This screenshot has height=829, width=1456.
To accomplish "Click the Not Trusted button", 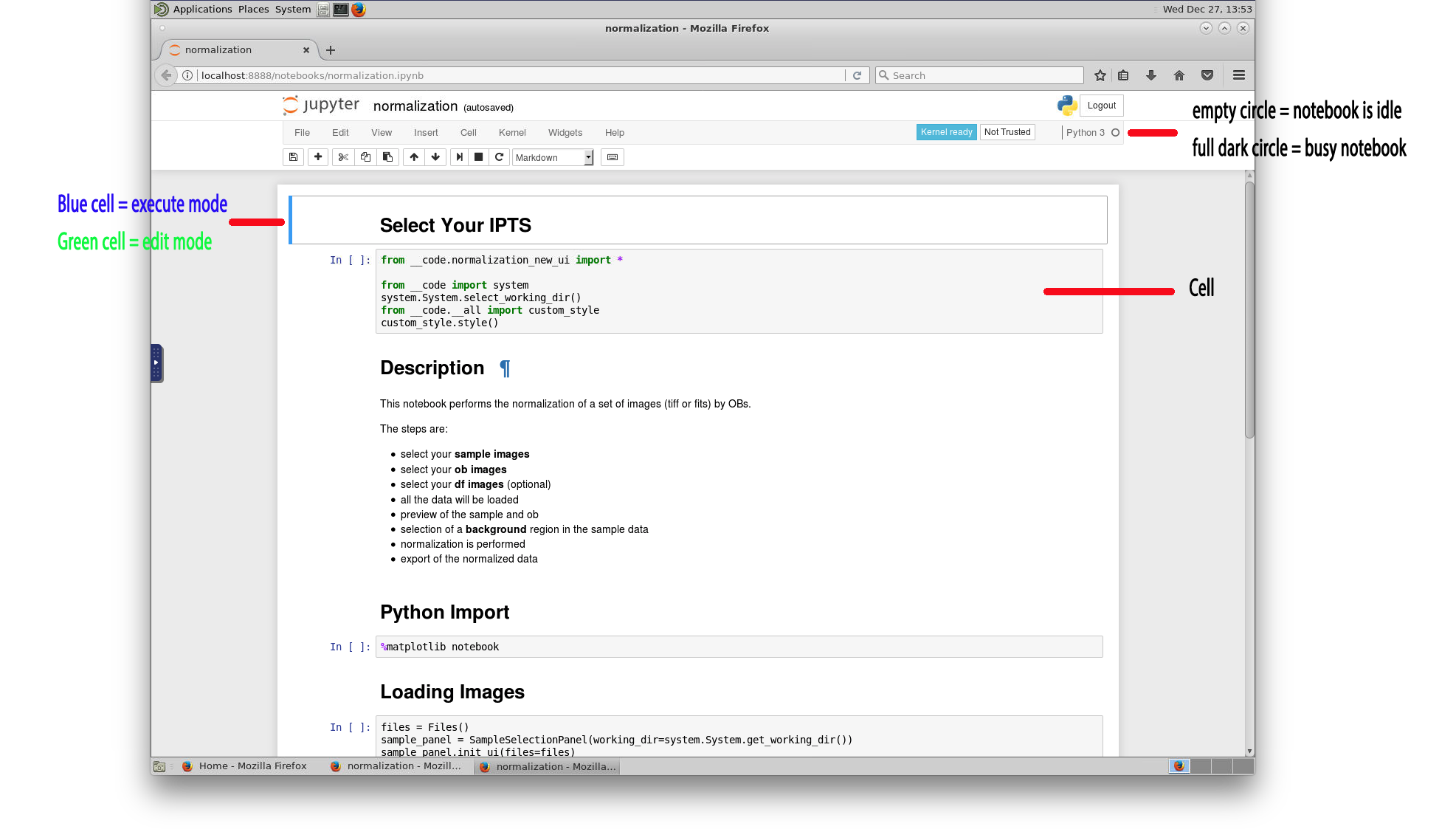I will (x=1007, y=132).
